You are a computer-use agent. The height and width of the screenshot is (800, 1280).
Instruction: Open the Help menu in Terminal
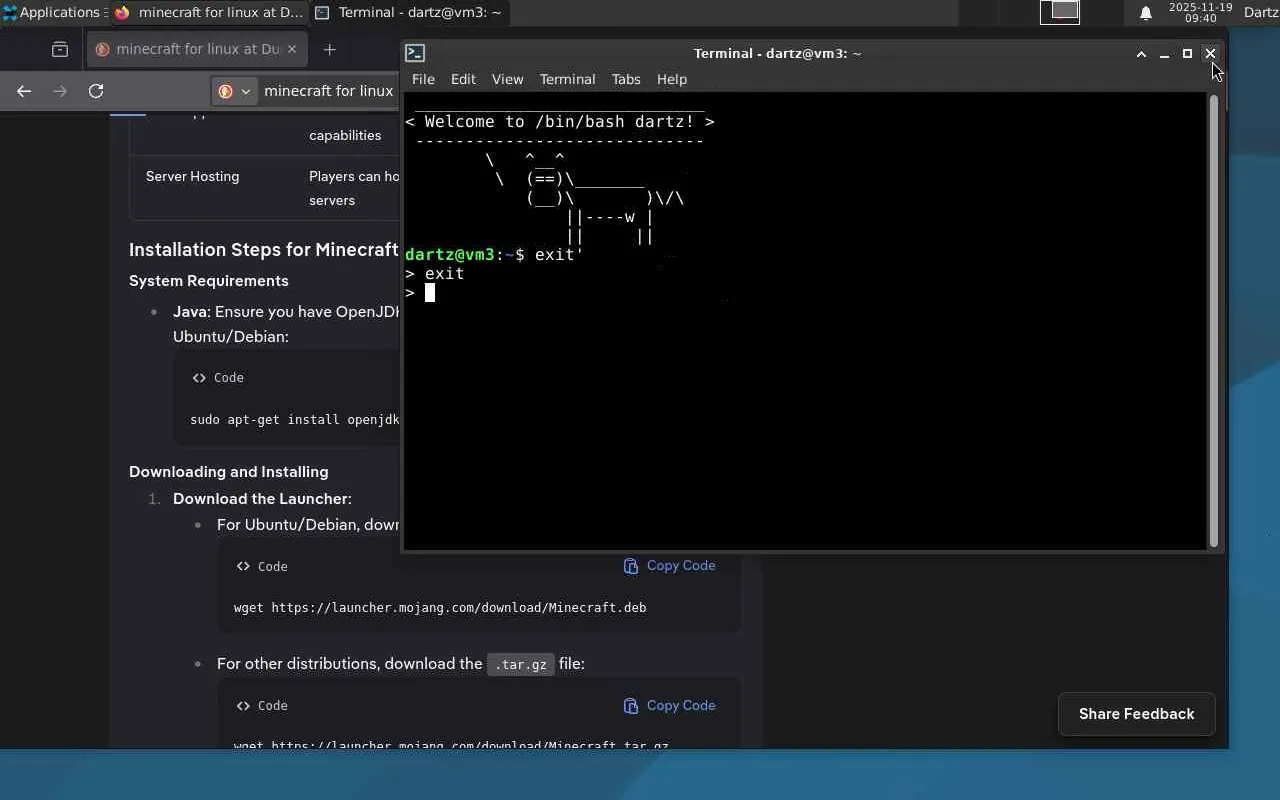(672, 79)
